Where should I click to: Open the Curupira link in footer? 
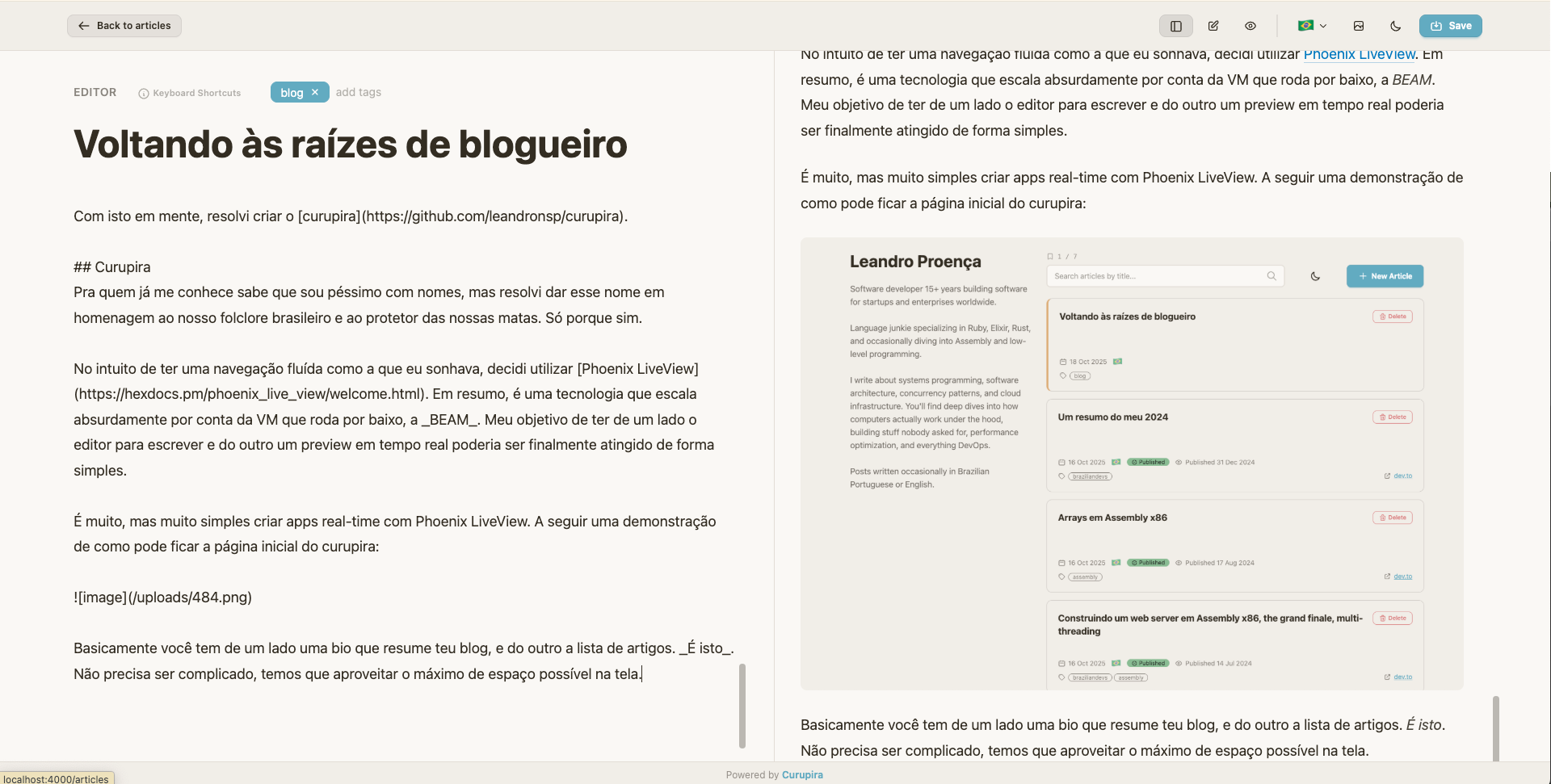coord(802,774)
